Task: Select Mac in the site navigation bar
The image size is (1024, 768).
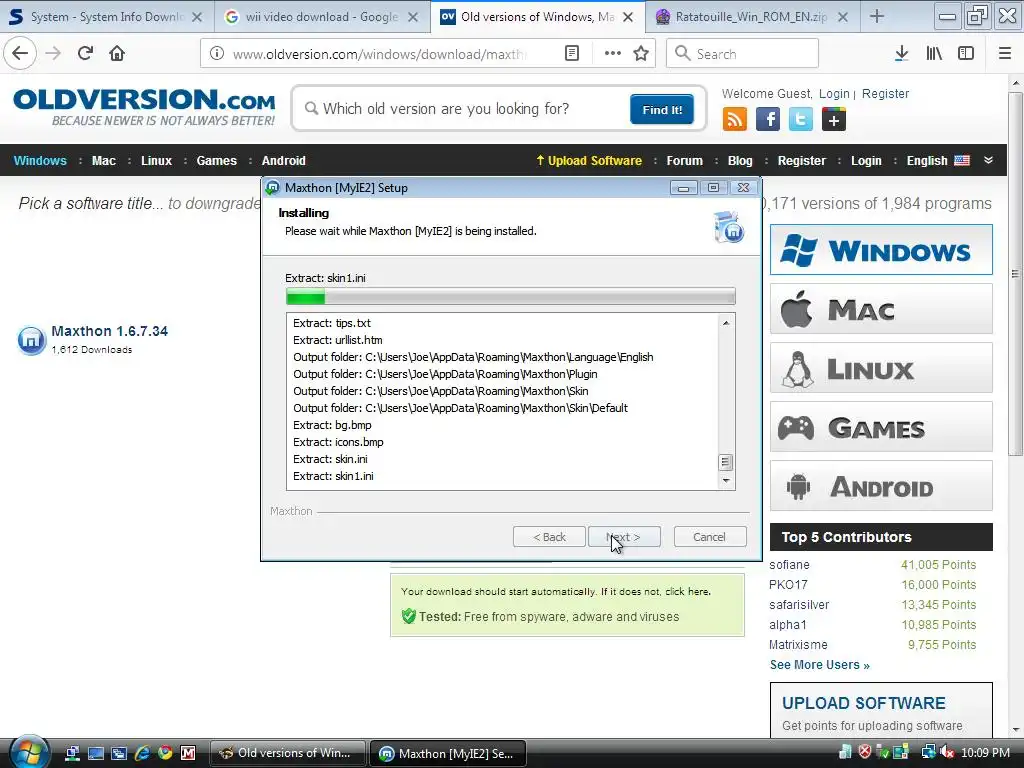Action: click(x=104, y=161)
